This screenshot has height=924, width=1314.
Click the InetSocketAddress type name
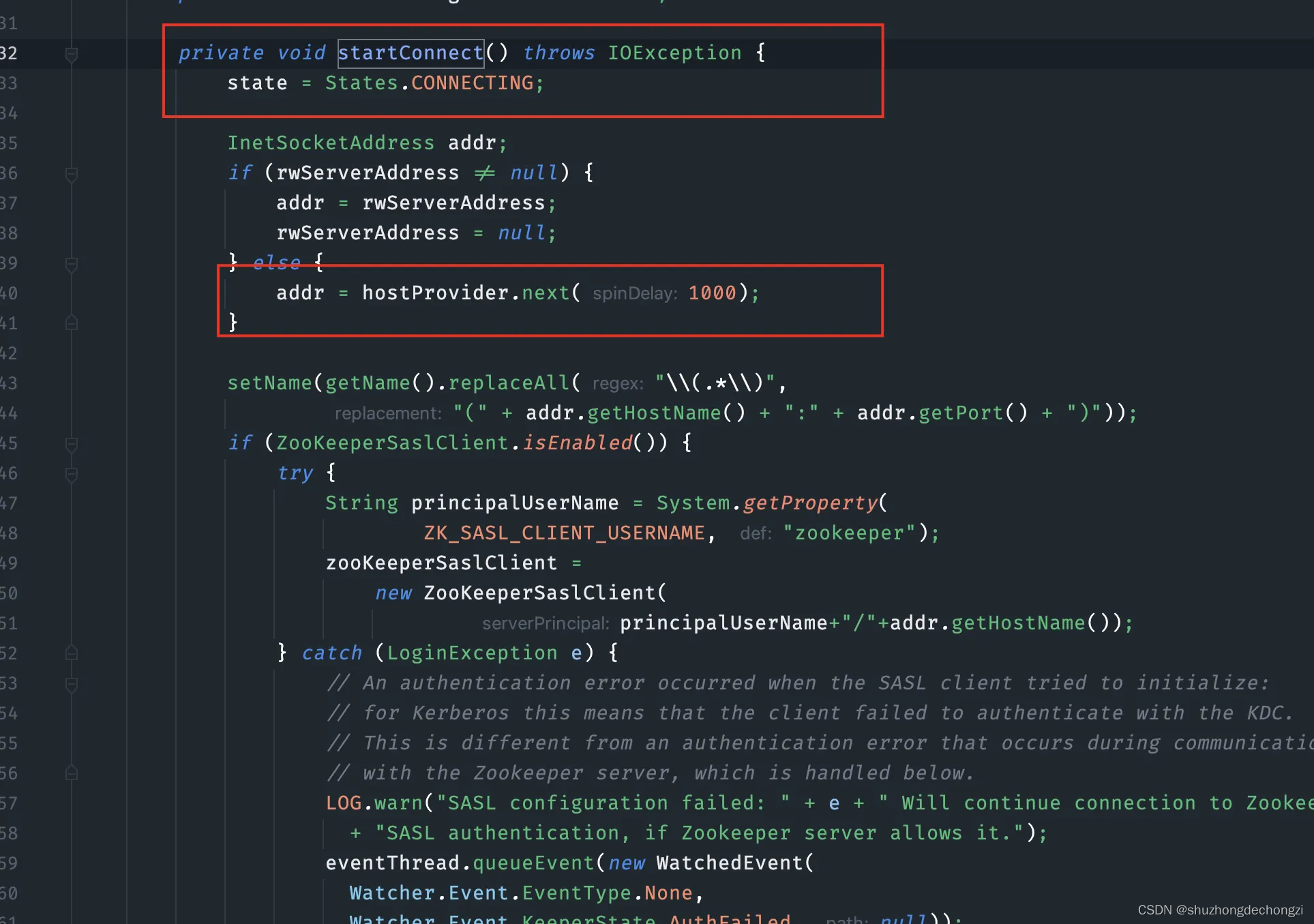point(331,143)
